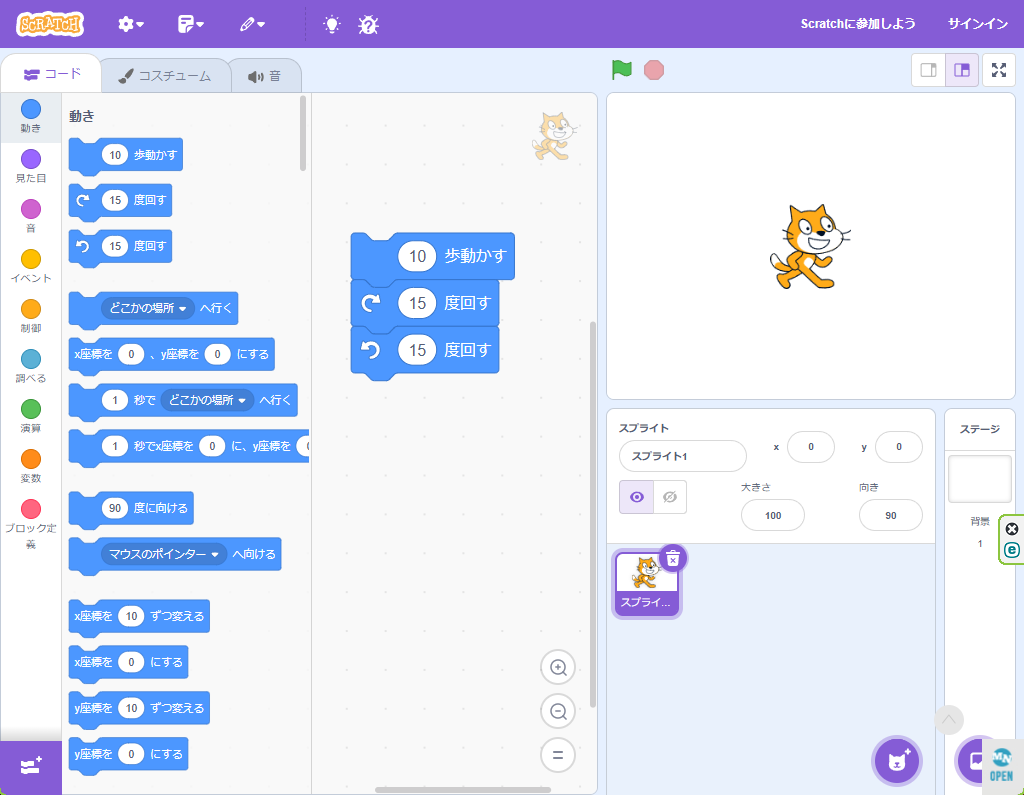
Task: Open どこかの場所 dropdown in 1秒で block
Action: pyautogui.click(x=207, y=400)
